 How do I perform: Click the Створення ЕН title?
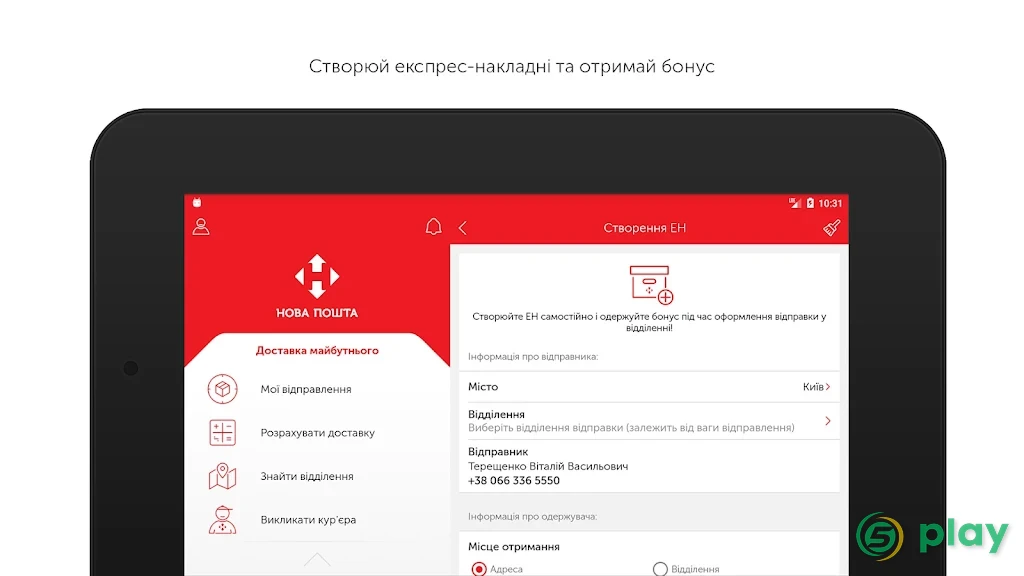point(645,228)
